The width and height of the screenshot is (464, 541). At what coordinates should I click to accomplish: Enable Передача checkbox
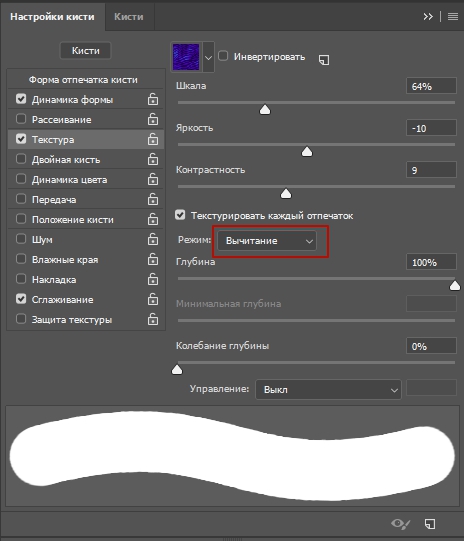point(21,199)
